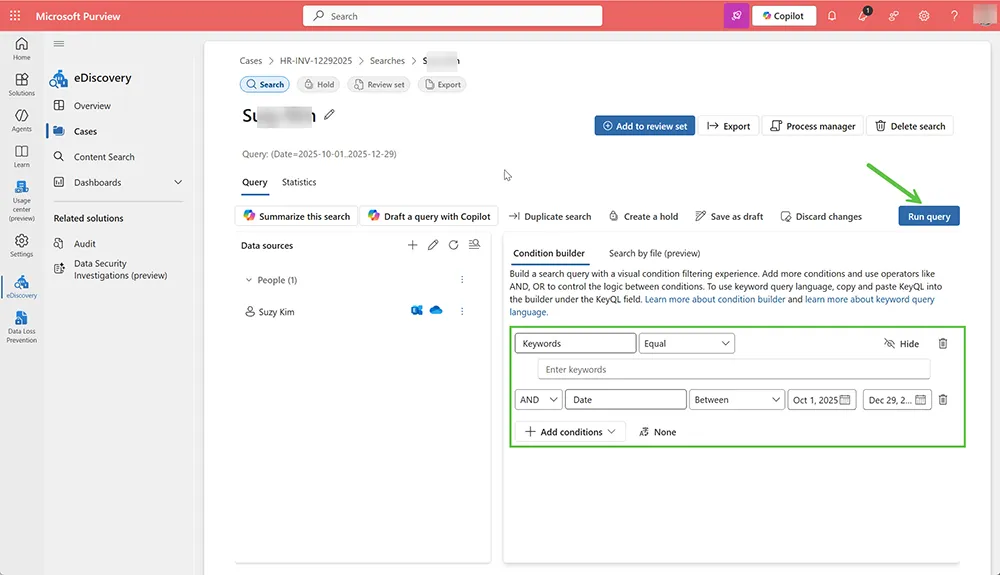The height and width of the screenshot is (575, 1000).
Task: Open Solutions in left rail
Action: 22,84
